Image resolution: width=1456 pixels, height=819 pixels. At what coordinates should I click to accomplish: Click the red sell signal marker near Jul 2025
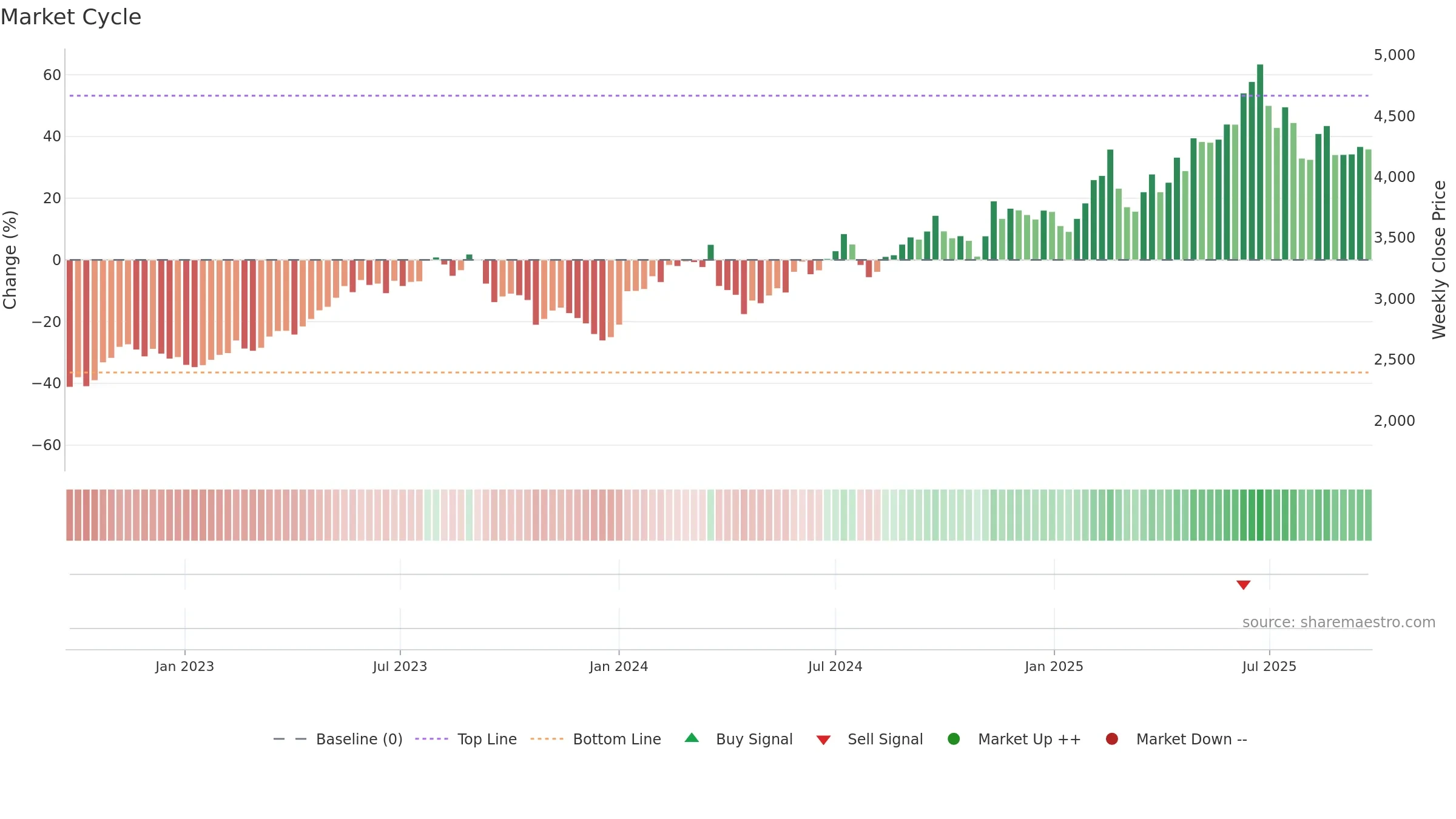click(x=1244, y=585)
